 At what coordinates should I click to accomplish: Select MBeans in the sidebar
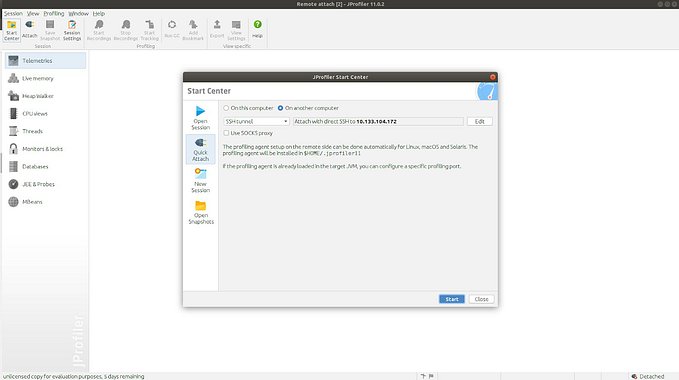tap(45, 202)
